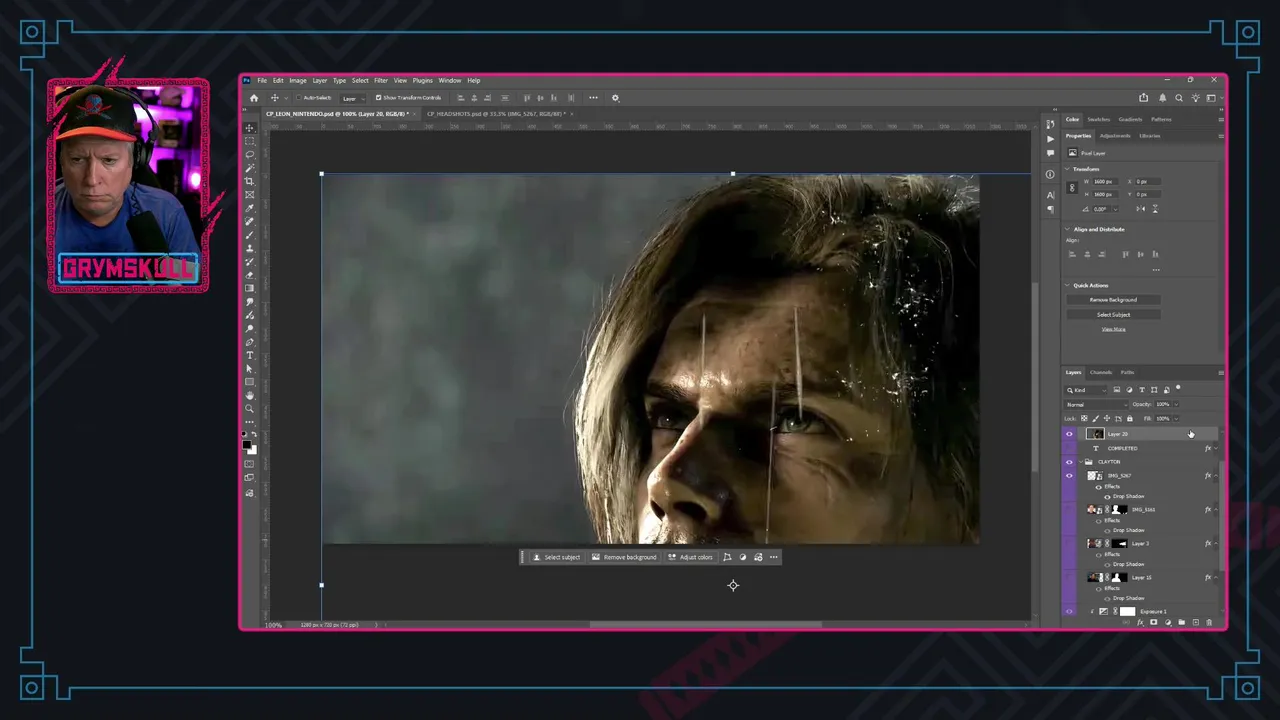1280x720 pixels.
Task: Select the Horizontal Type tool
Action: tap(250, 355)
